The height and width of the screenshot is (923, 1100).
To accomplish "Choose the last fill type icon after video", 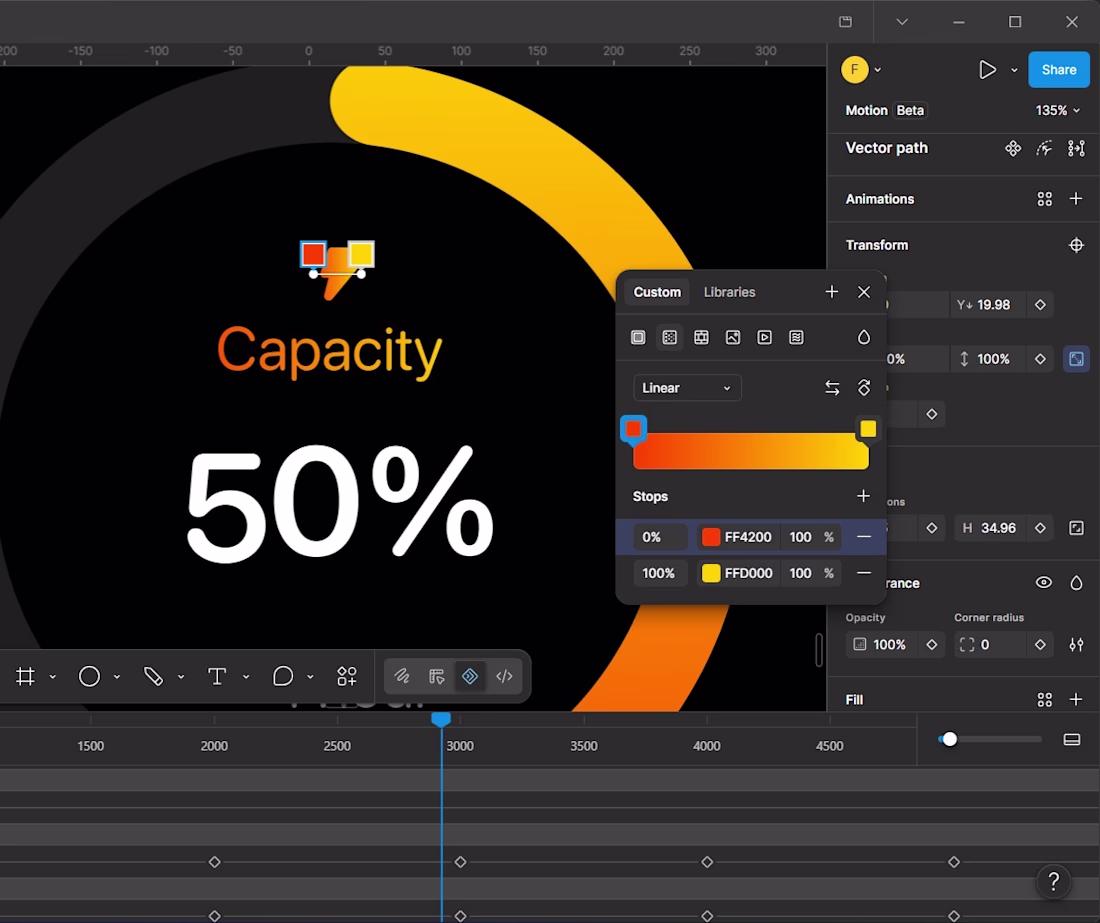I will click(796, 337).
